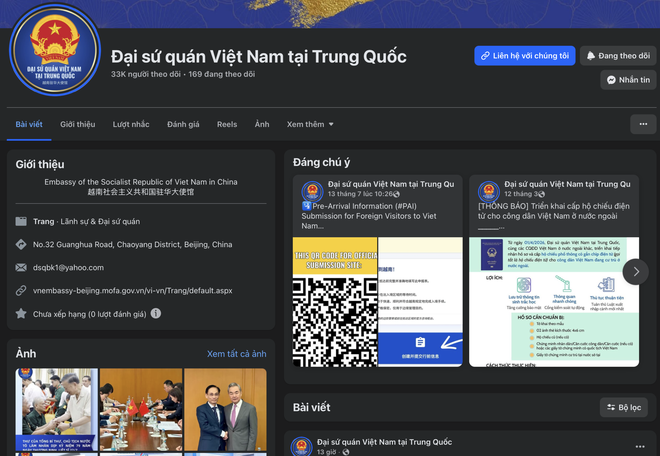Click Xem tất cả ảnh link
This screenshot has height=456, width=660.
coord(237,354)
